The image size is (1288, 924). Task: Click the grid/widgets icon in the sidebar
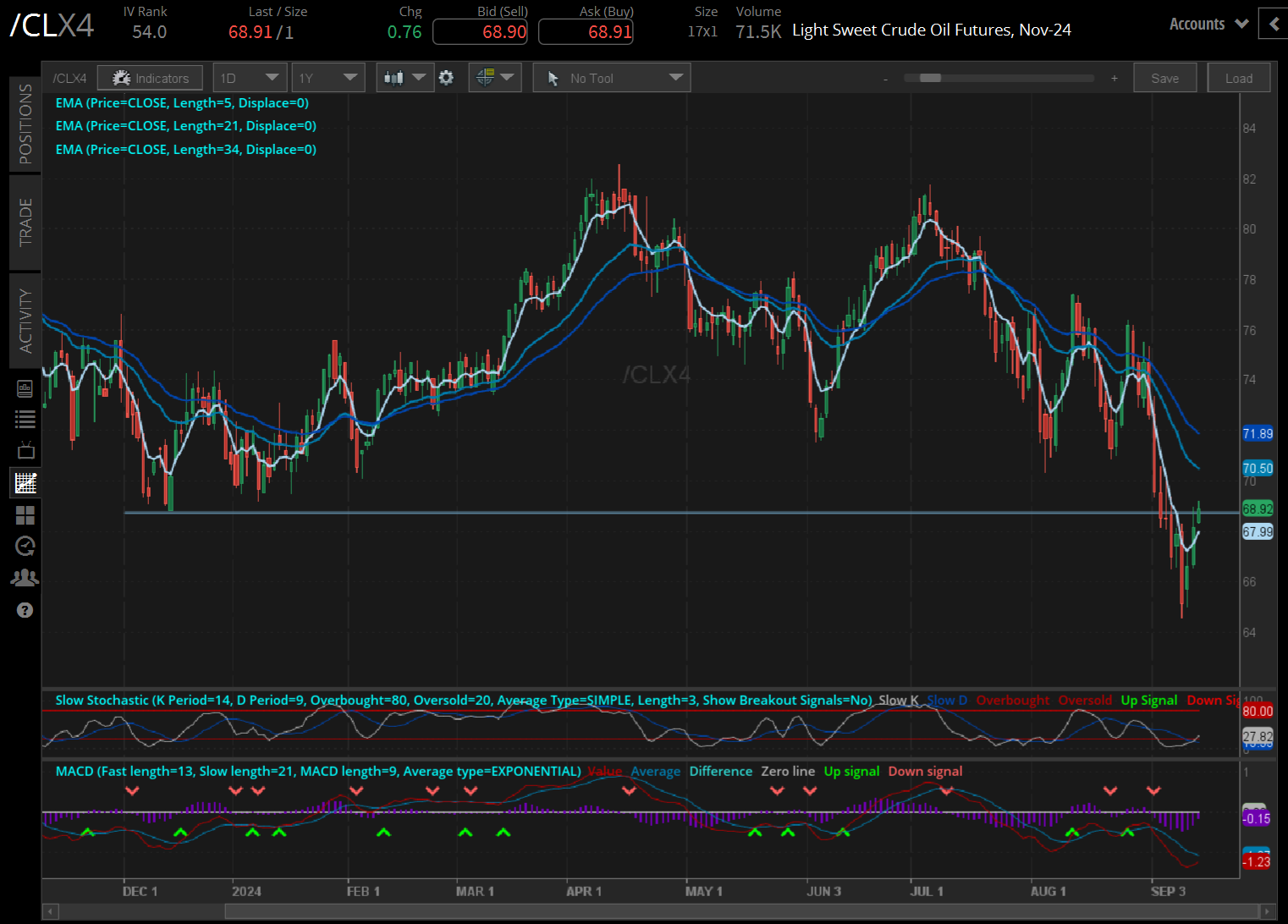coord(25,515)
